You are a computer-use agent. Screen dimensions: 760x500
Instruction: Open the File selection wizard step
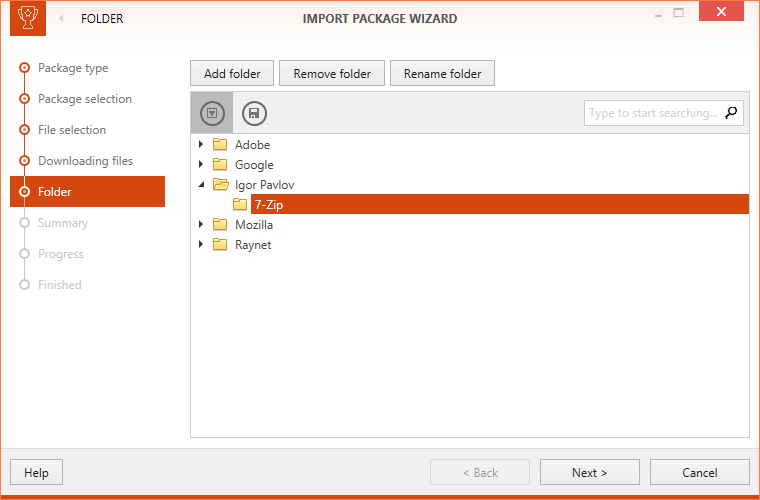[72, 130]
